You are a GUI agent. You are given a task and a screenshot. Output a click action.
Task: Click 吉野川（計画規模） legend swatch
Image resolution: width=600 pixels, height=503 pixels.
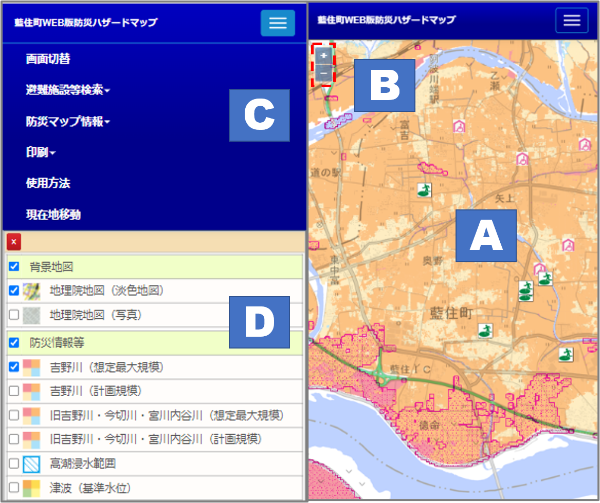coord(31,391)
